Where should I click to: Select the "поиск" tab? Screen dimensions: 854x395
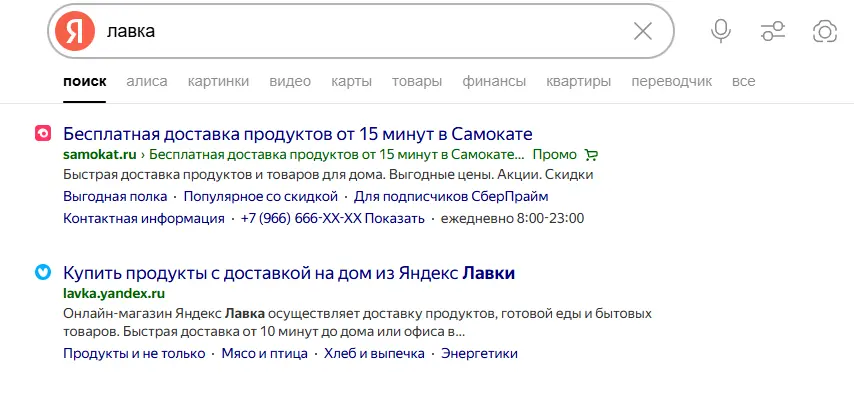84,82
